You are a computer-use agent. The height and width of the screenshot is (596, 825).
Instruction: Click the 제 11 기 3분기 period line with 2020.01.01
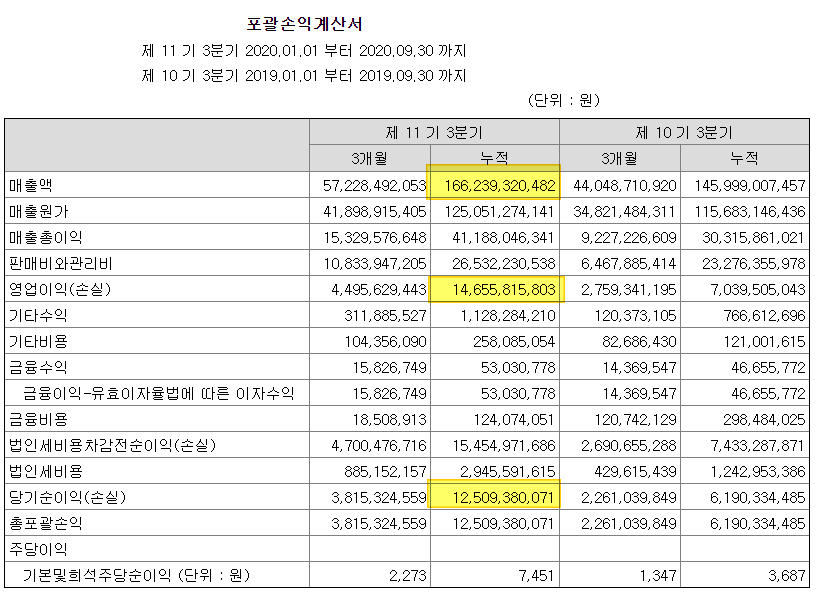[304, 51]
